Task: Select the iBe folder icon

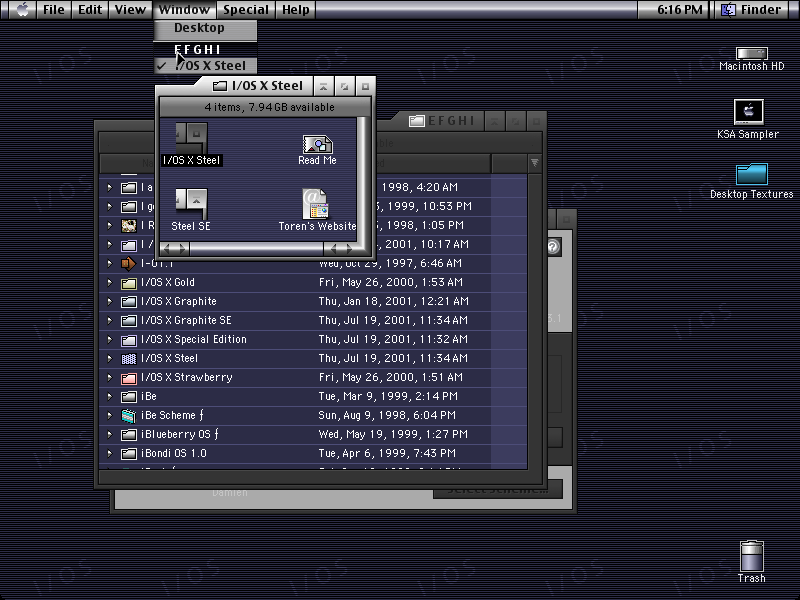Action: click(x=129, y=396)
